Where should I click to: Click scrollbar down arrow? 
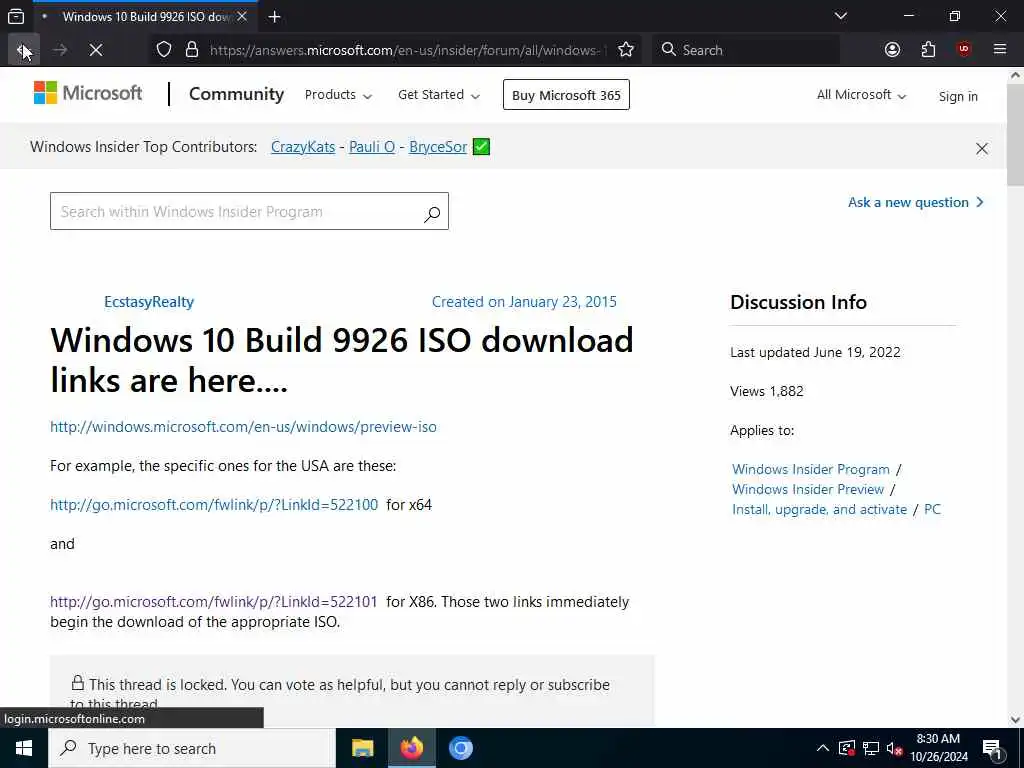click(1015, 720)
